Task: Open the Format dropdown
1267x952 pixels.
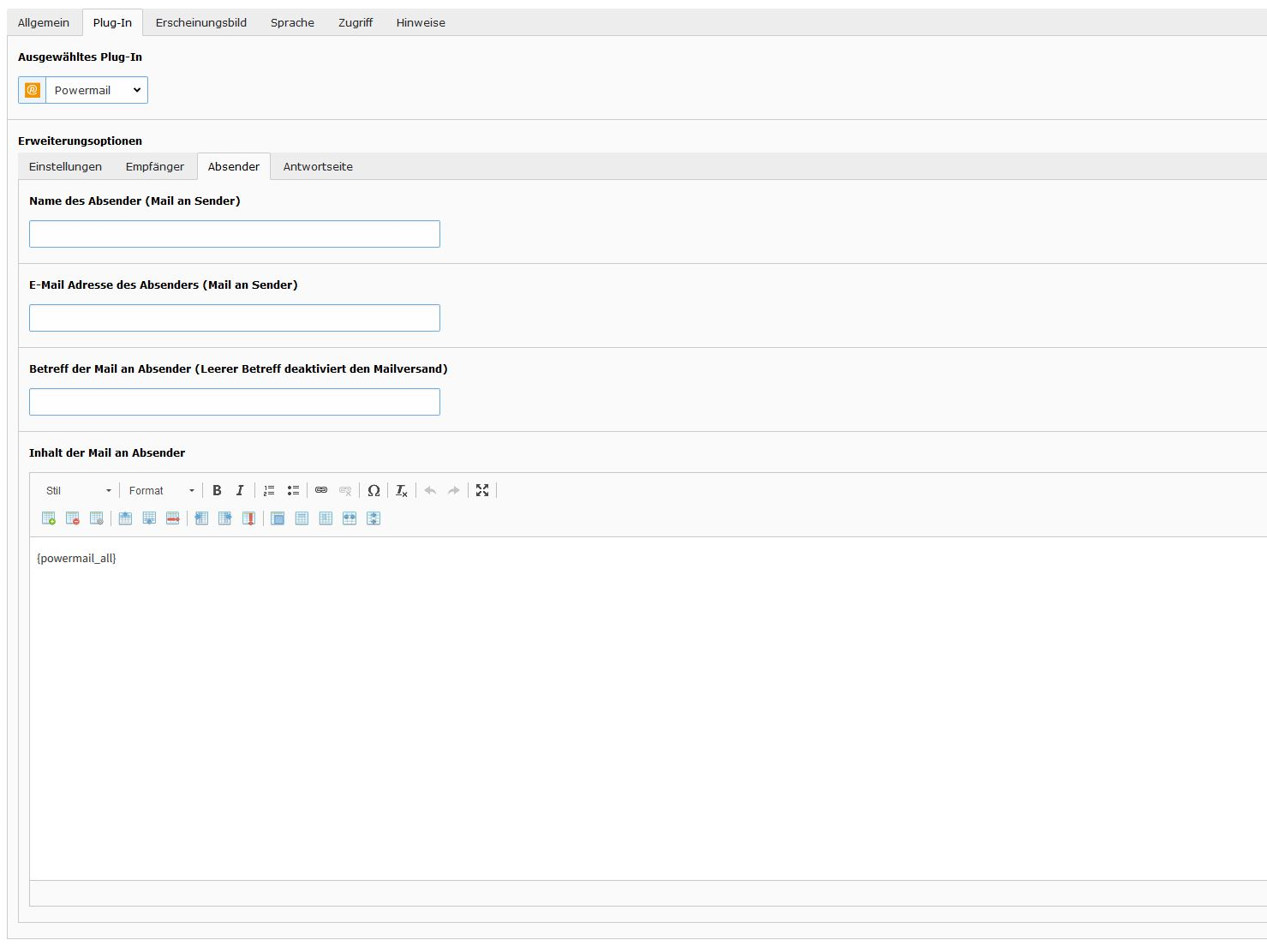Action: pos(161,491)
